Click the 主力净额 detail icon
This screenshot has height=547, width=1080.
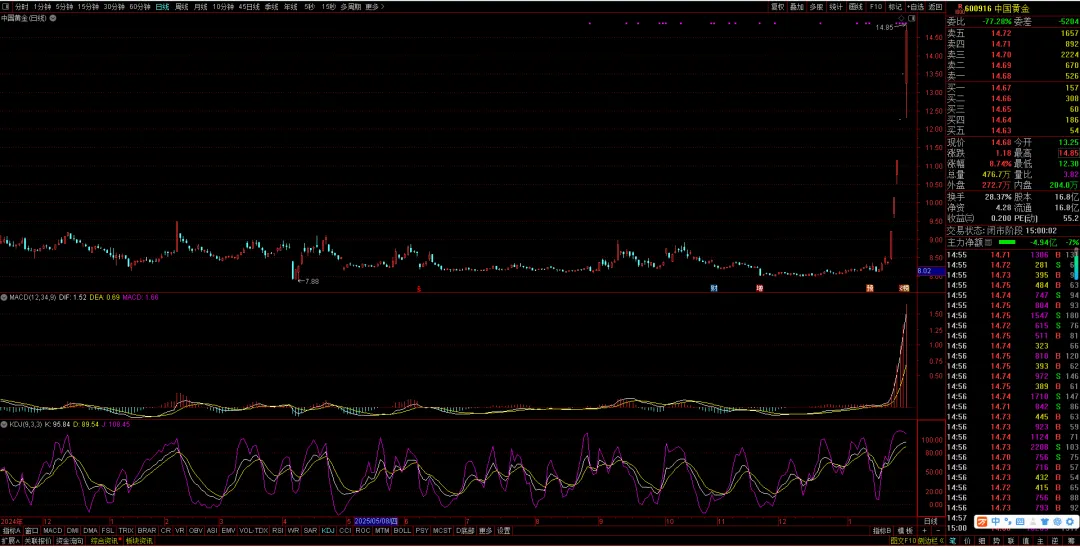(988, 242)
